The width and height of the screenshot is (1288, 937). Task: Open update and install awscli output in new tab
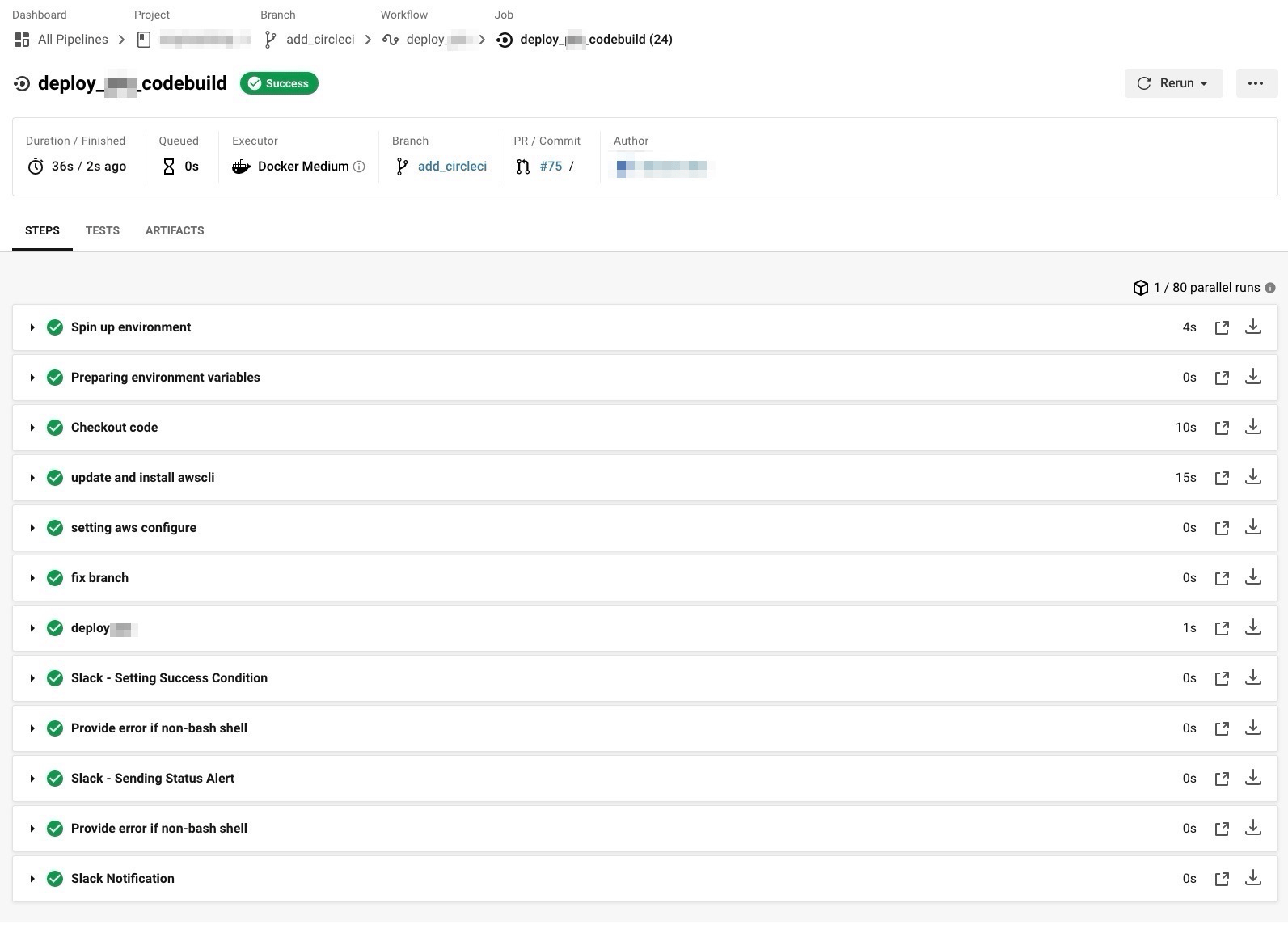click(x=1222, y=478)
